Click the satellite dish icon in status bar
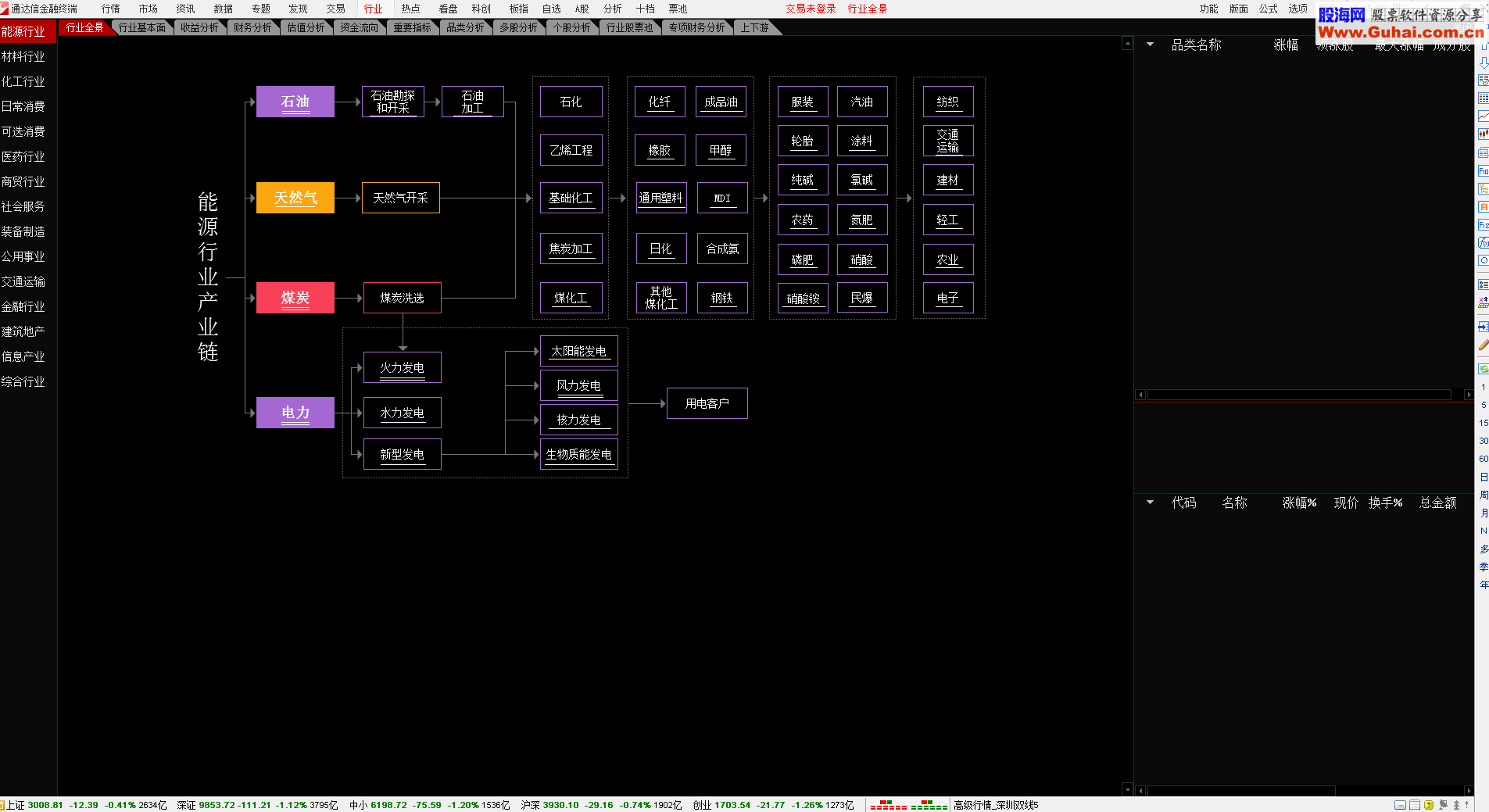The width and height of the screenshot is (1489, 812). (x=1443, y=805)
